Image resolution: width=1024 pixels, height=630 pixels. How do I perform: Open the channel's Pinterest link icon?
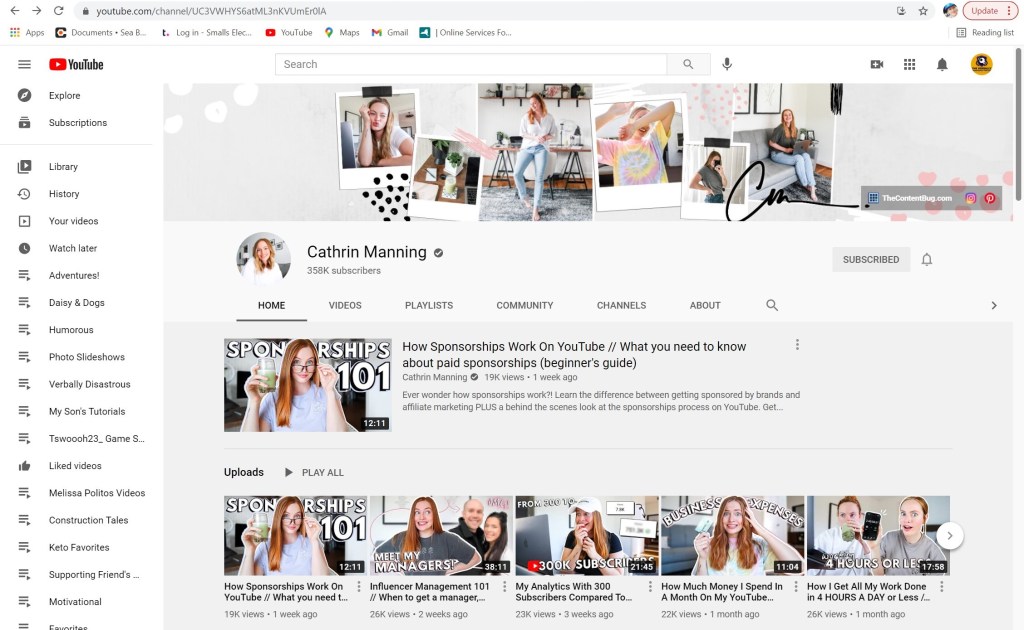(990, 198)
